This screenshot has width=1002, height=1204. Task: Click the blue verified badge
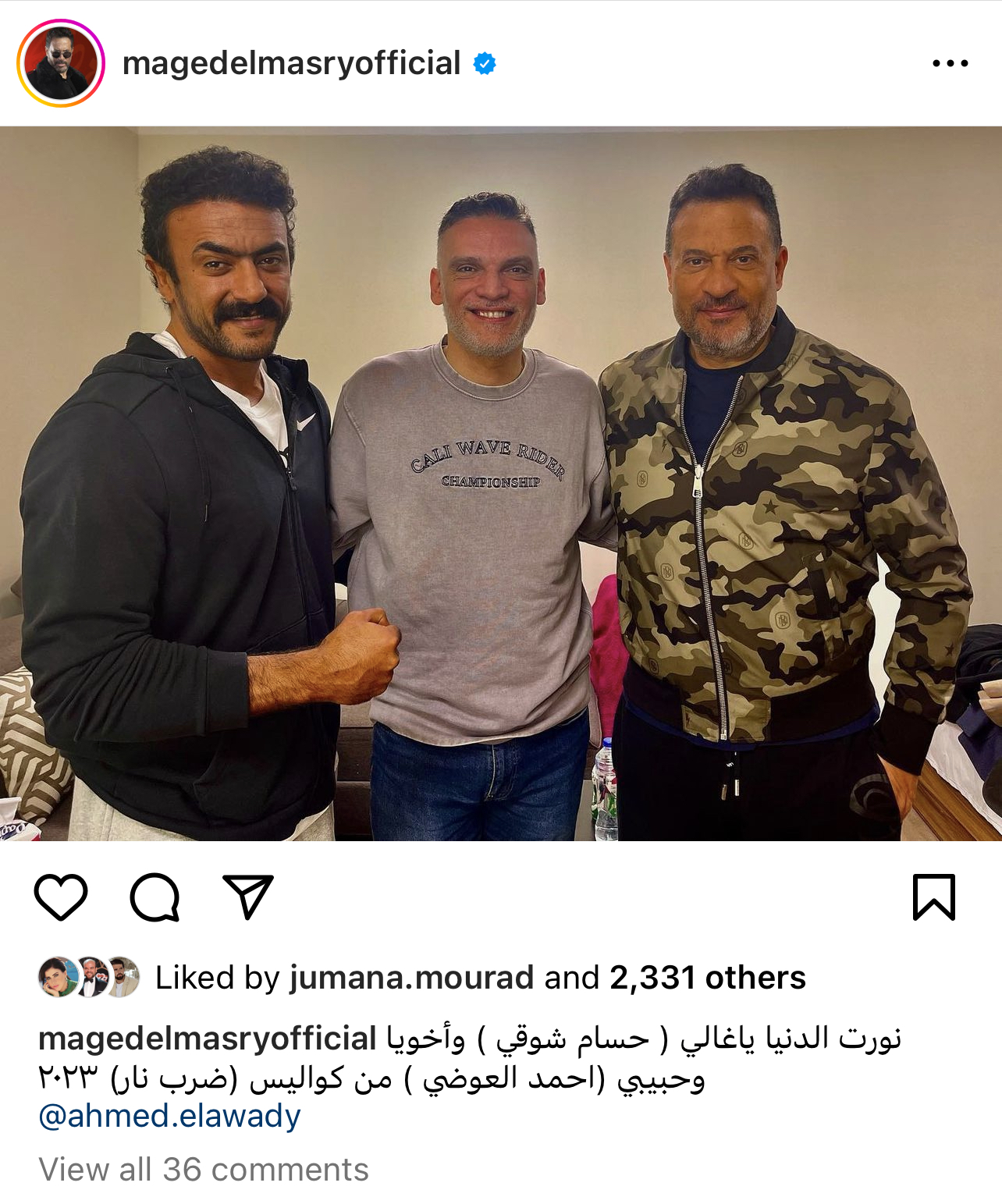485,63
